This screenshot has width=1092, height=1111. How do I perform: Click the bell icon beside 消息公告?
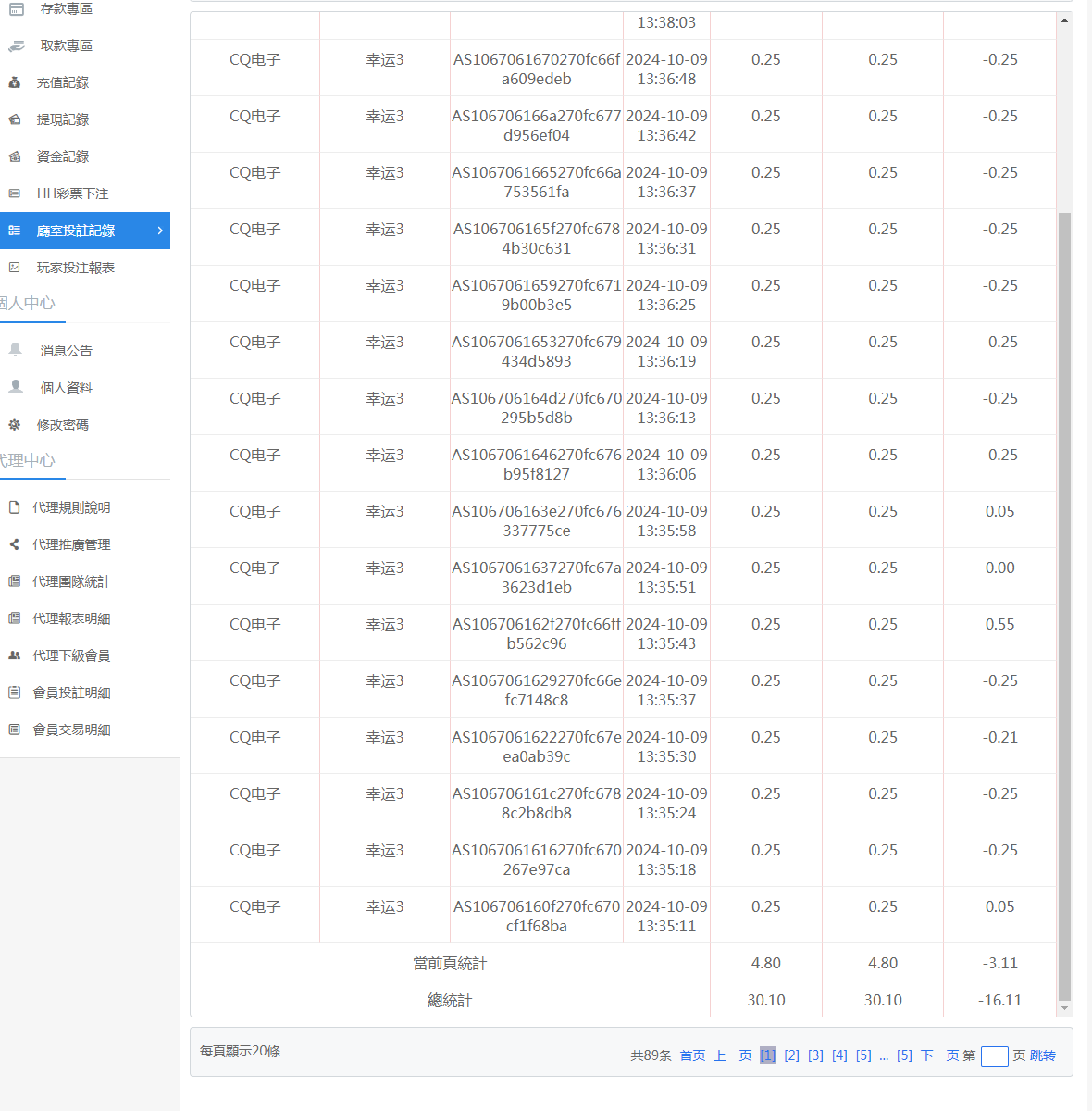(16, 350)
